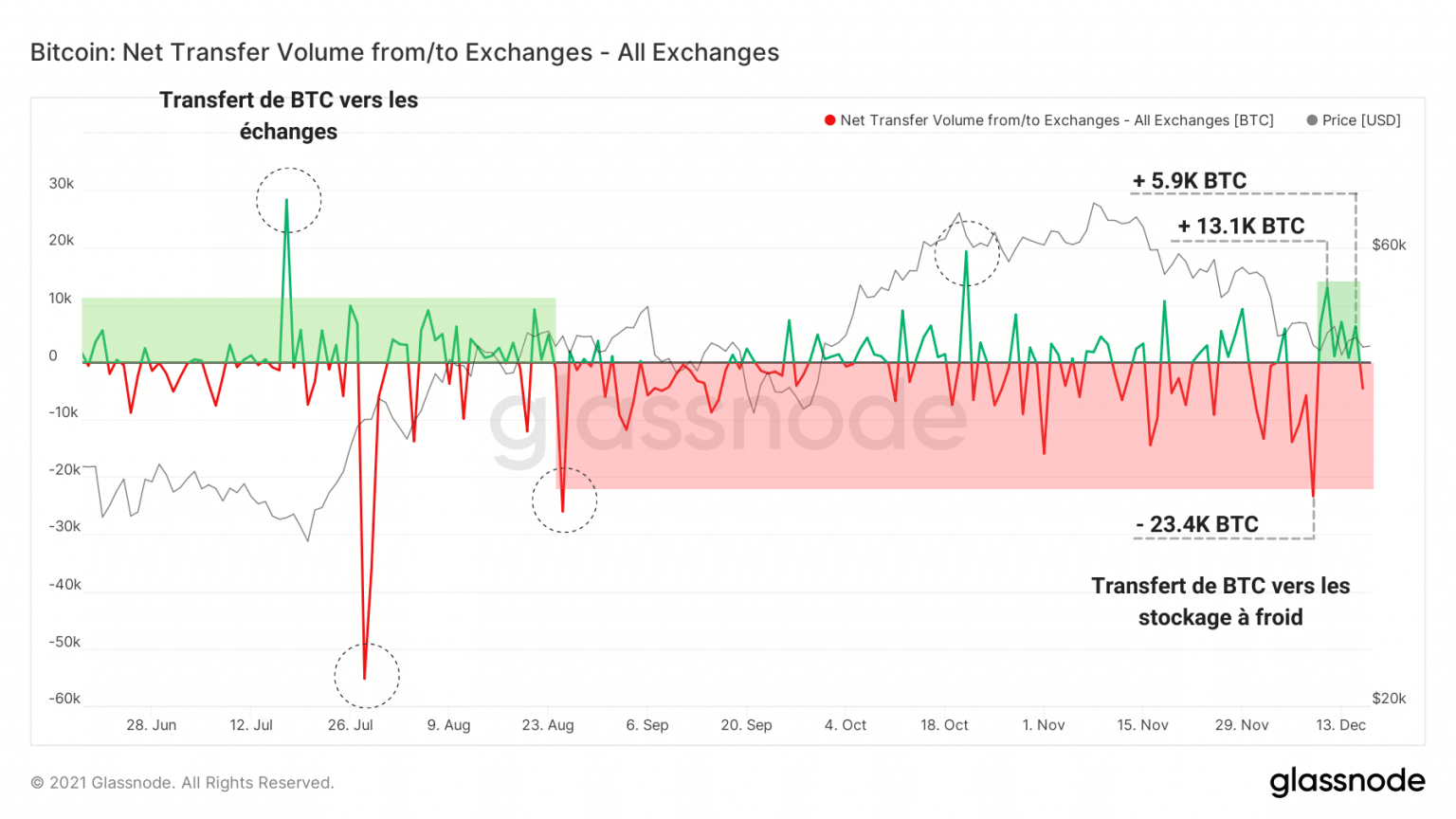The width and height of the screenshot is (1456, 819).
Task: Click the glassnode logo at bottom right
Action: [1347, 781]
